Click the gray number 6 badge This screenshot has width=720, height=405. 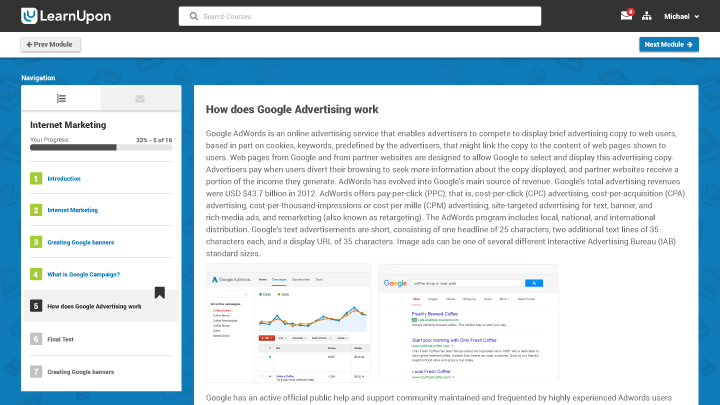36,339
